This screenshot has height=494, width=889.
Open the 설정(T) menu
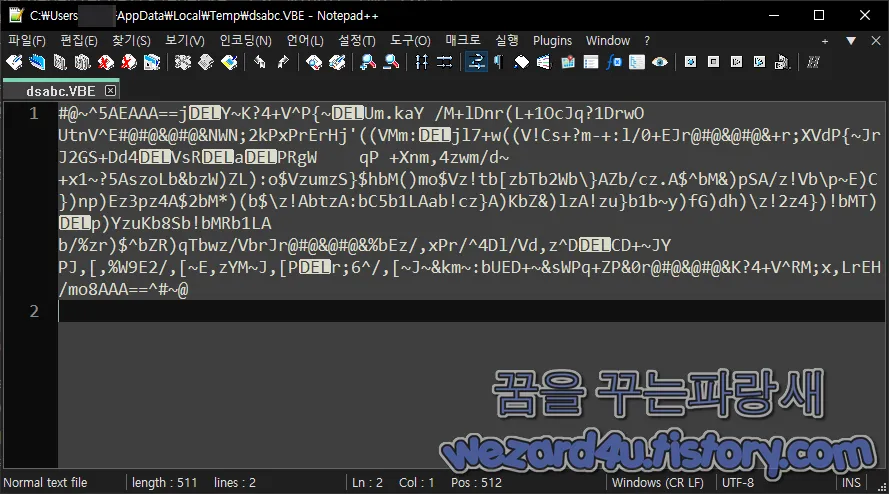click(x=357, y=41)
